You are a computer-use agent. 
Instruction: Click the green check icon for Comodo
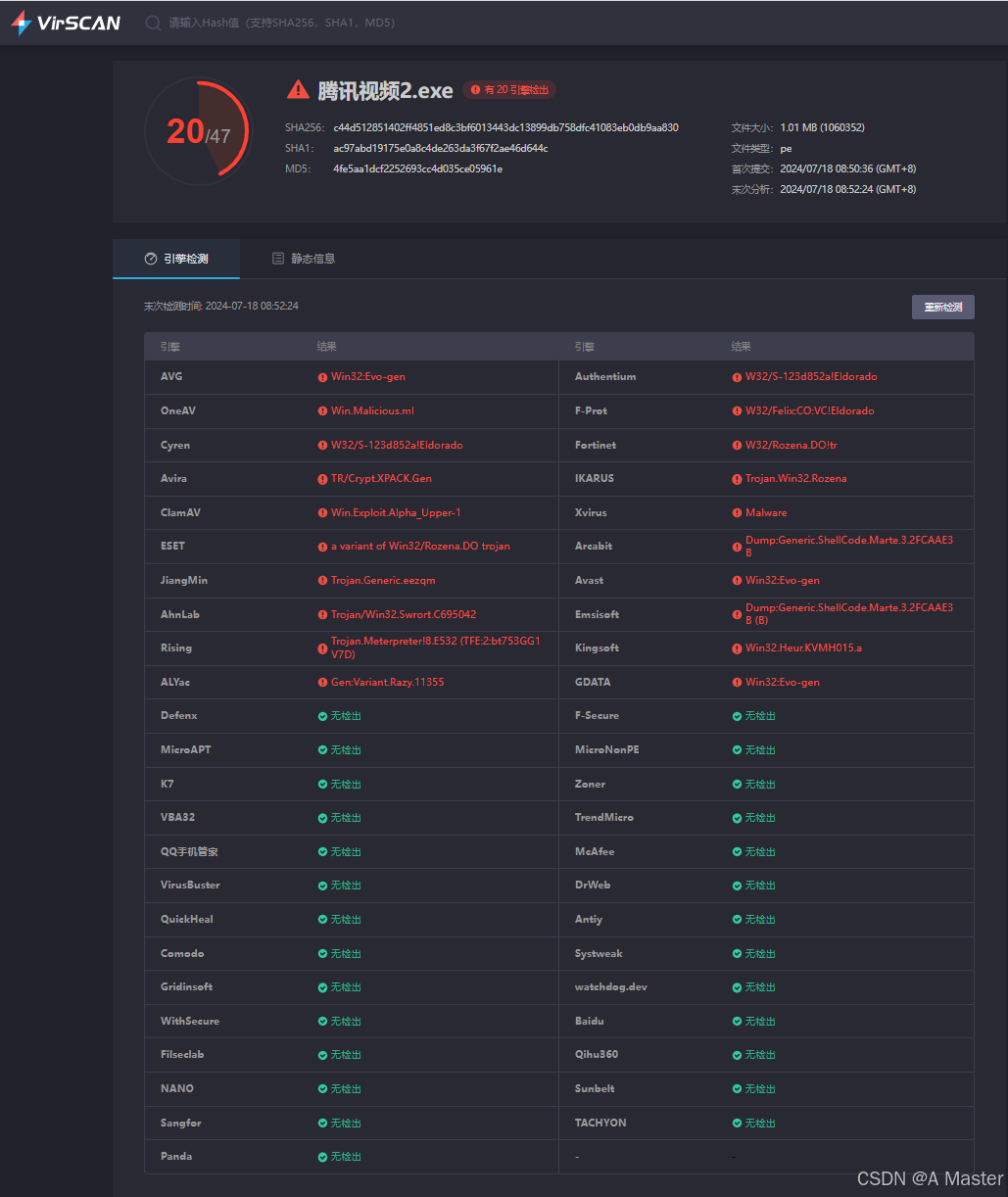pos(322,954)
